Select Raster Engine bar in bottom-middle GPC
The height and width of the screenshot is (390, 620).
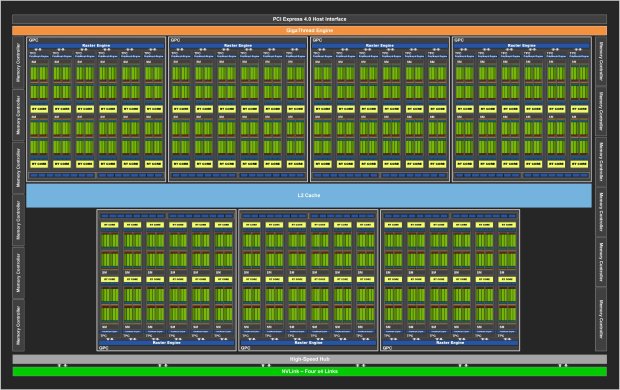(x=308, y=343)
